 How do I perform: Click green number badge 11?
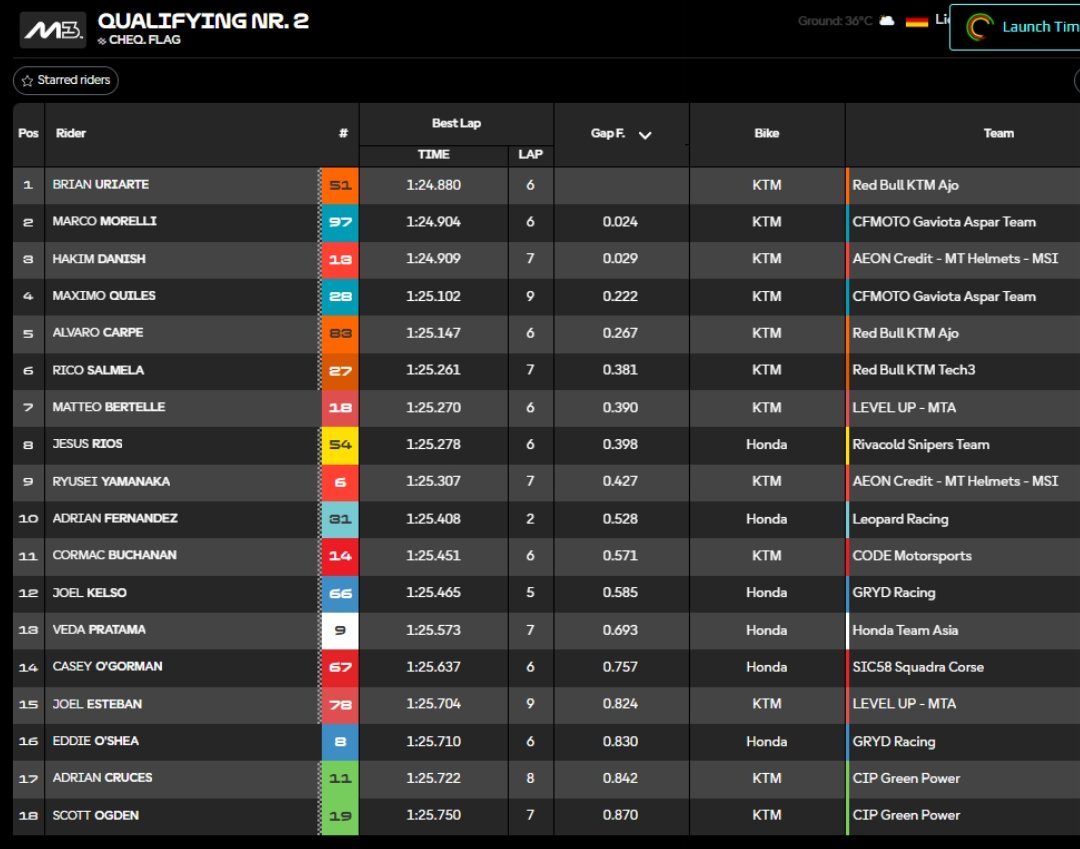(x=340, y=778)
